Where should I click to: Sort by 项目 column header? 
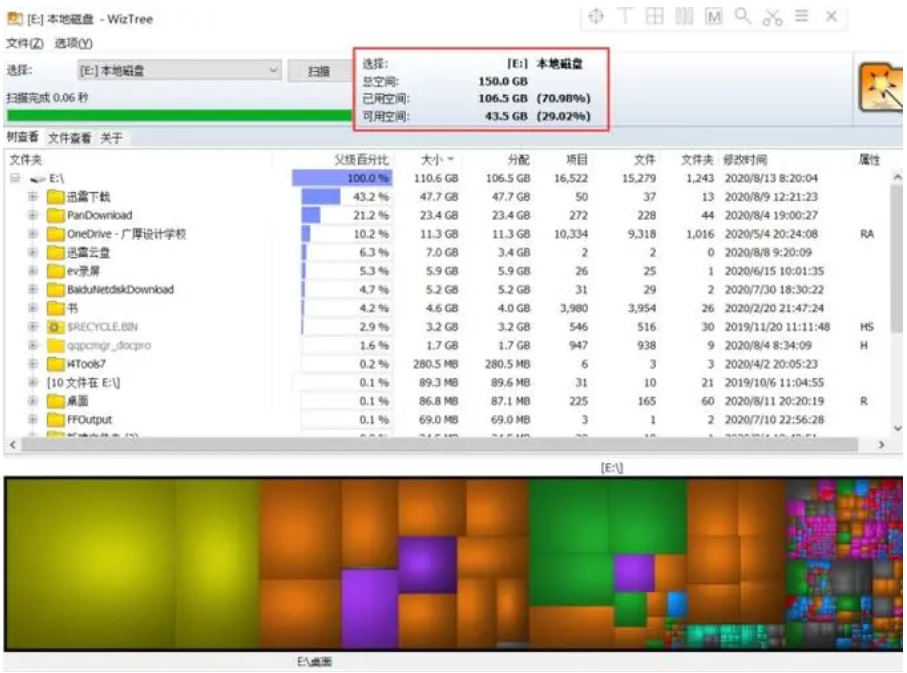pos(576,160)
